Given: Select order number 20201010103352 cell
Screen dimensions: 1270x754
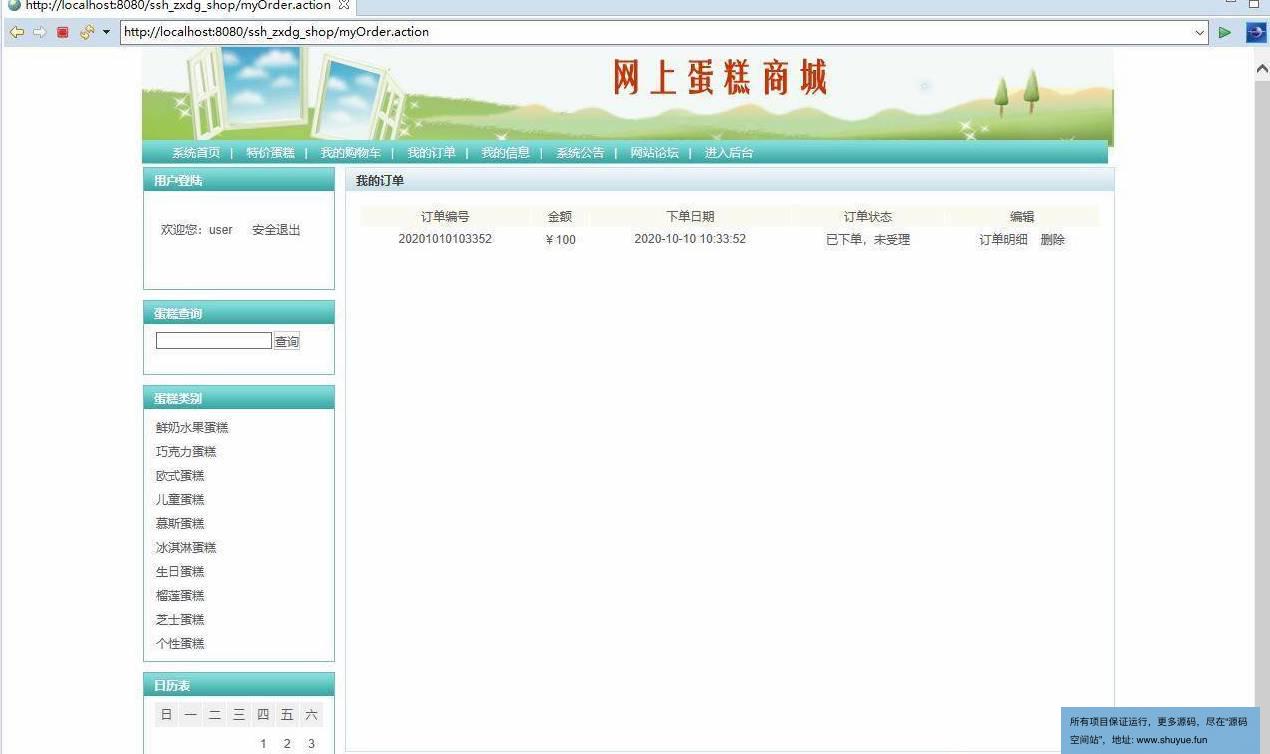Looking at the screenshot, I should click(445, 239).
